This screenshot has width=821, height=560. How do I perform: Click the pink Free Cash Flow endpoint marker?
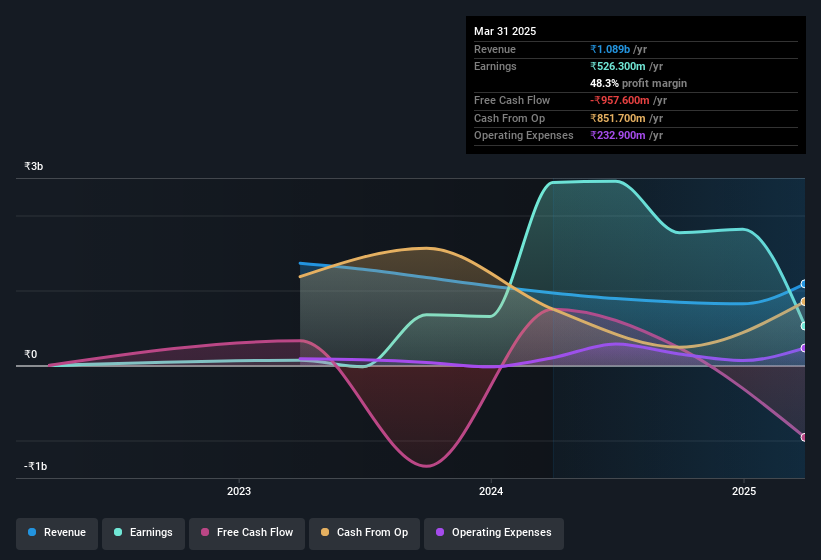pyautogui.click(x=804, y=437)
